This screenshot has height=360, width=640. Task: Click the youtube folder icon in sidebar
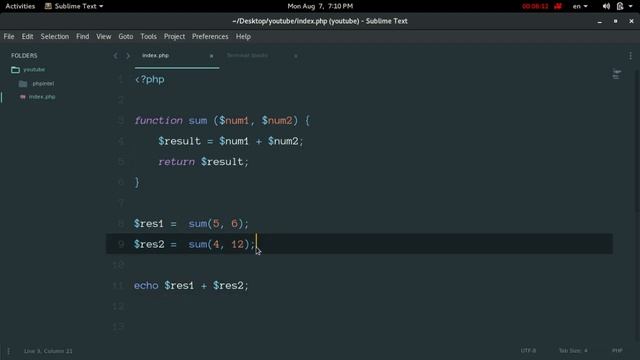pyautogui.click(x=16, y=70)
